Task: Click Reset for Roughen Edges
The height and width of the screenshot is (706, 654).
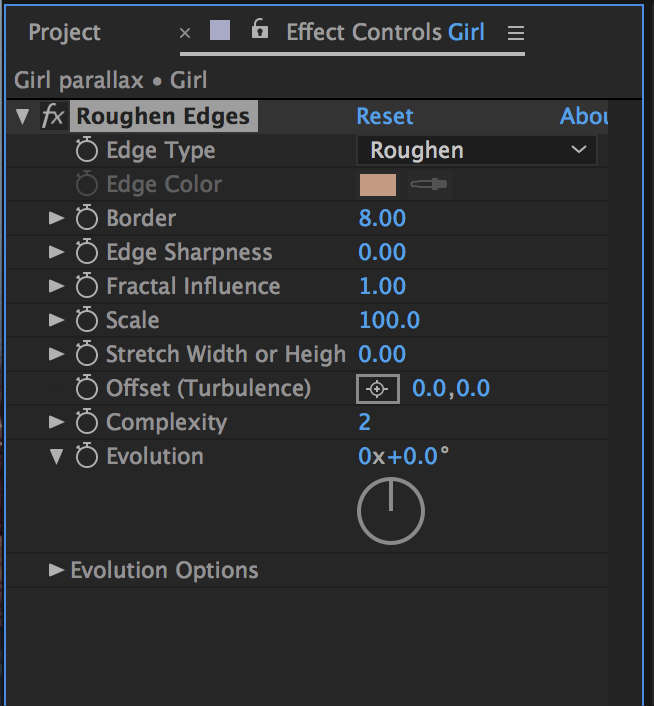Action: pyautogui.click(x=385, y=117)
